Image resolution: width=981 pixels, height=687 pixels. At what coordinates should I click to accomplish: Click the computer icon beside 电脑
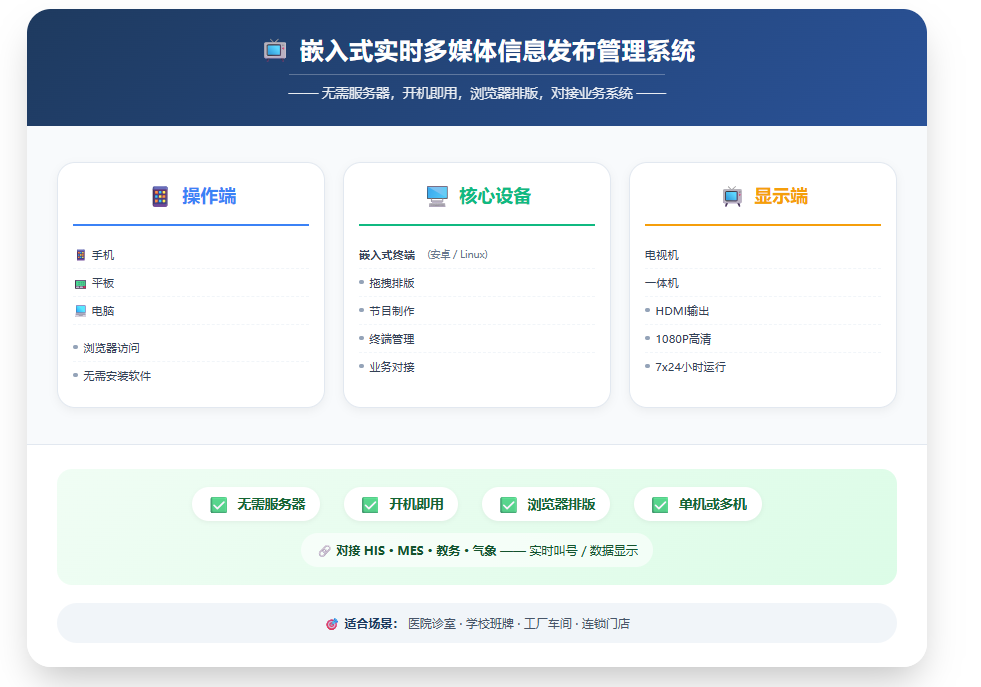81,311
